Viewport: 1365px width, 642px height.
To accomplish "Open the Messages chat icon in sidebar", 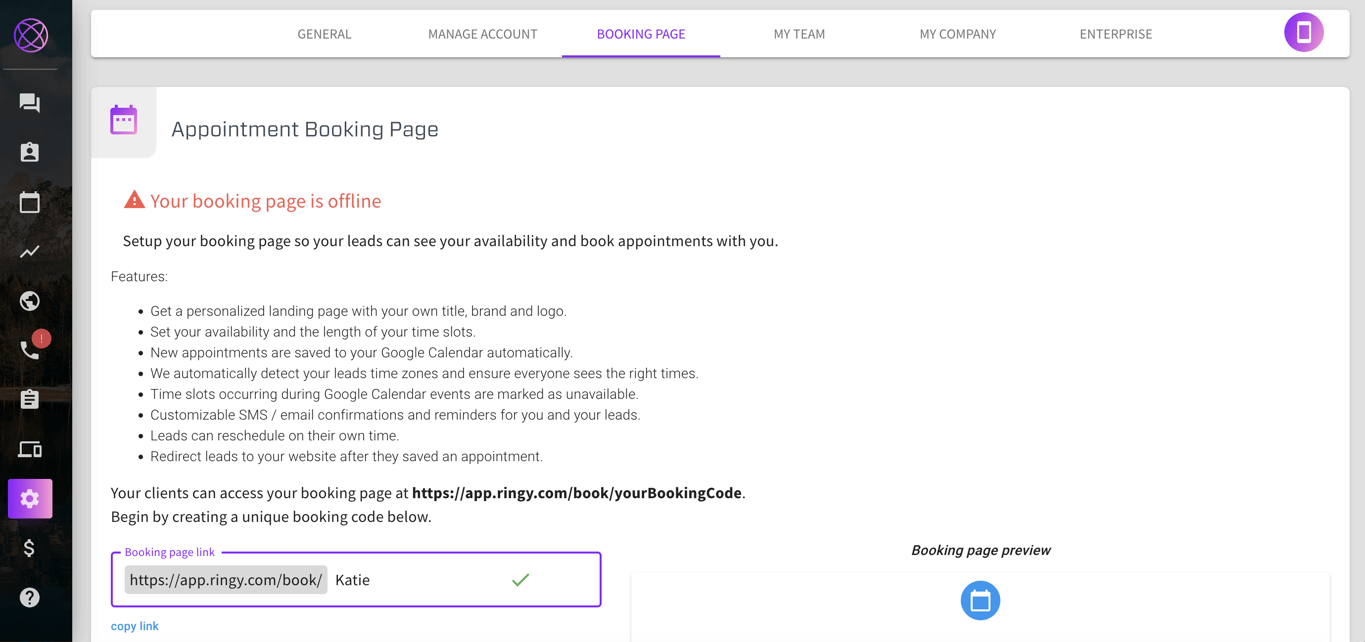I will tap(29, 103).
